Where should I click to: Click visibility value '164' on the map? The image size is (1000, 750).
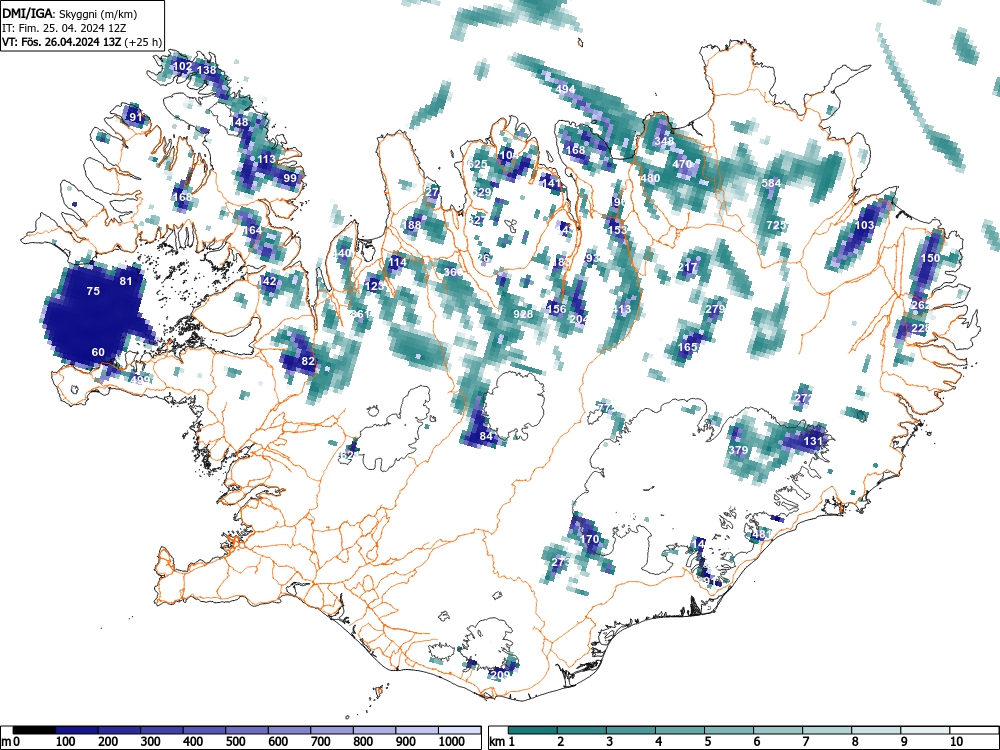(x=252, y=230)
